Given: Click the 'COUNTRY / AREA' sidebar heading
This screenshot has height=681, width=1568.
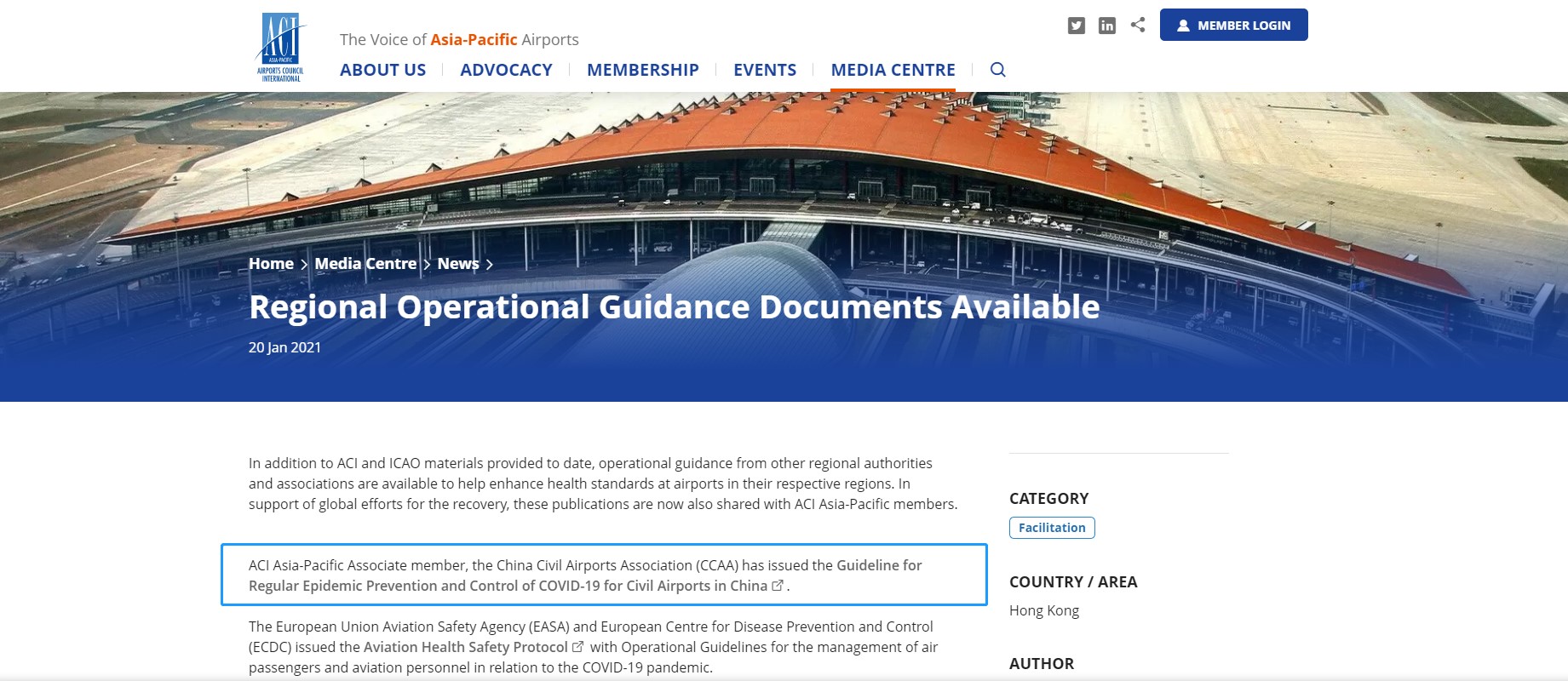Looking at the screenshot, I should [x=1073, y=582].
